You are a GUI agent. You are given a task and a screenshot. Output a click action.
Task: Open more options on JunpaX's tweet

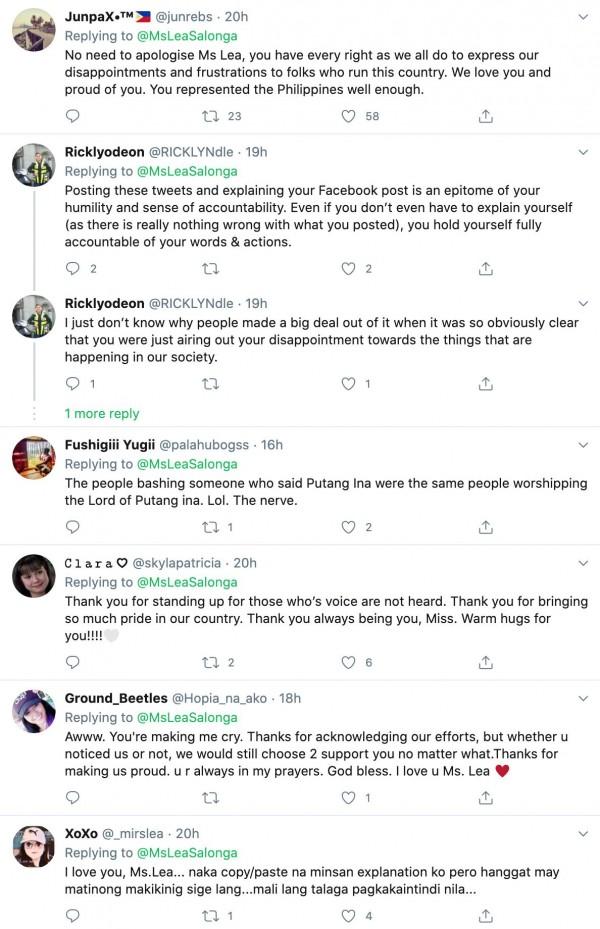click(584, 17)
